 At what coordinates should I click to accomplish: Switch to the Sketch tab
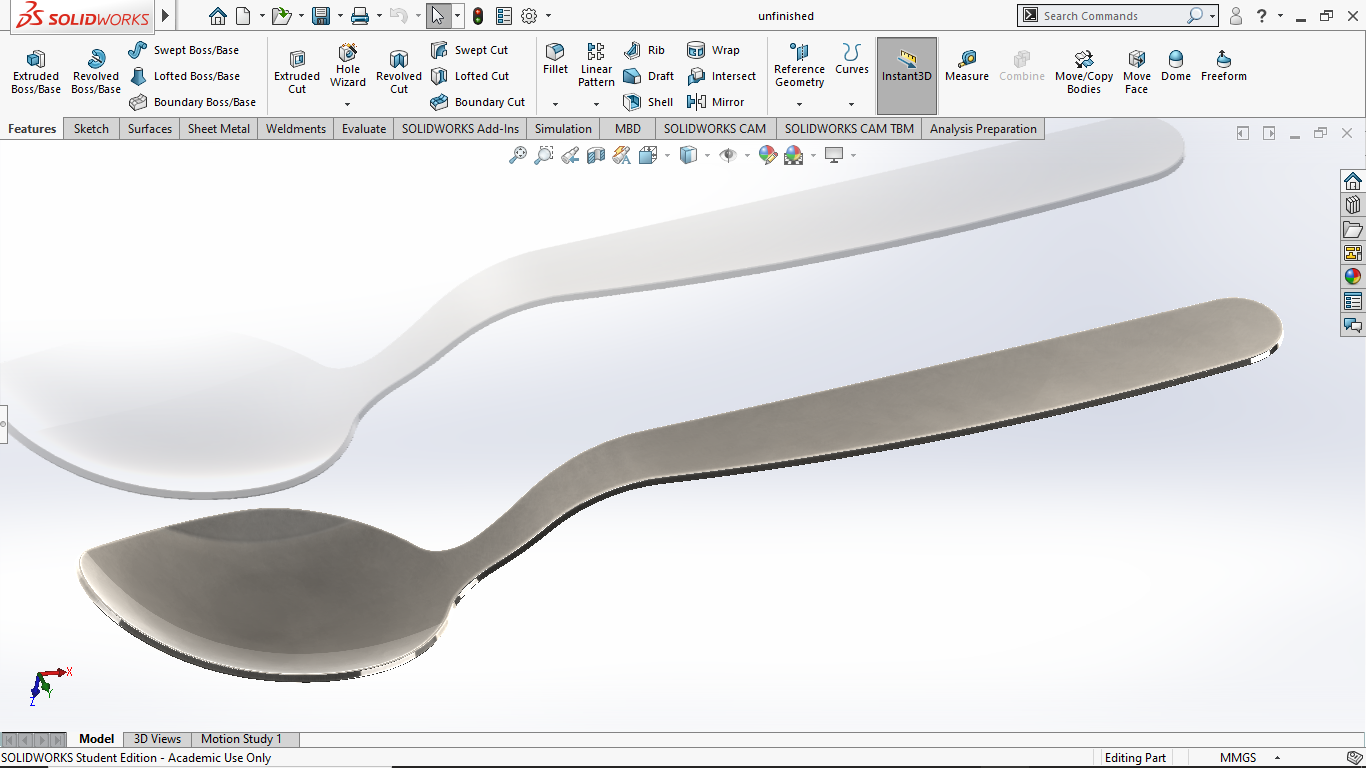pos(91,128)
